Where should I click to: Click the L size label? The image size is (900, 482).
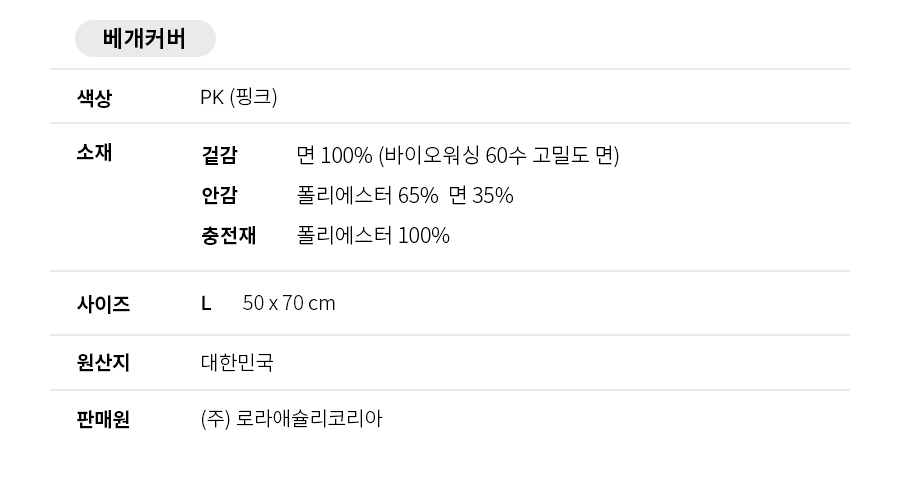[x=206, y=304]
